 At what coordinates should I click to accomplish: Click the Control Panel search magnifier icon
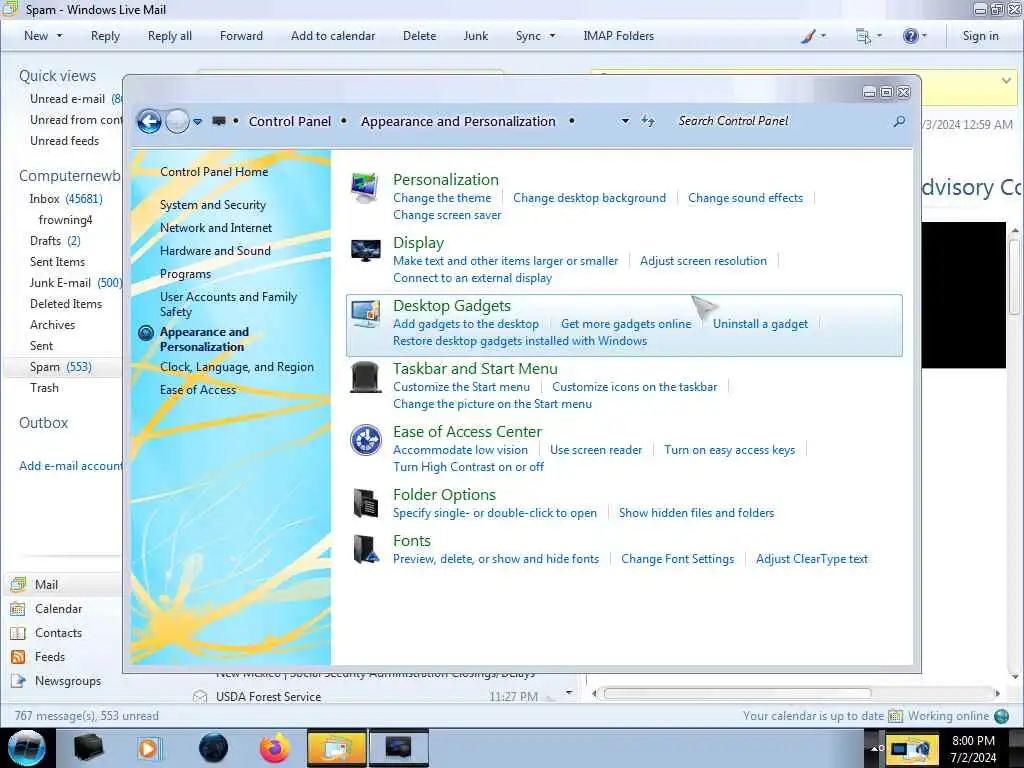pos(899,121)
